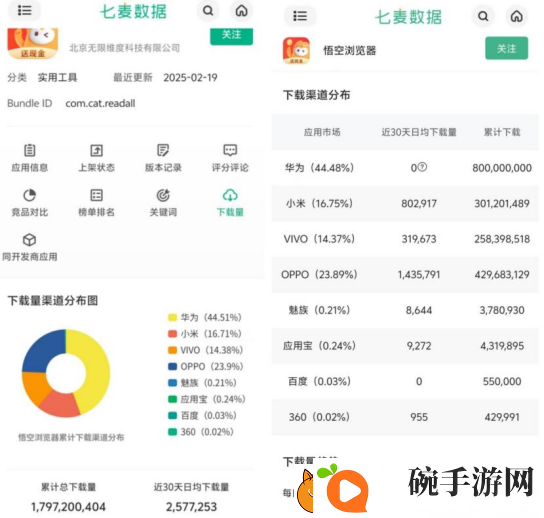
Task: Click heading 下载渠道分布
Action: coord(316,95)
